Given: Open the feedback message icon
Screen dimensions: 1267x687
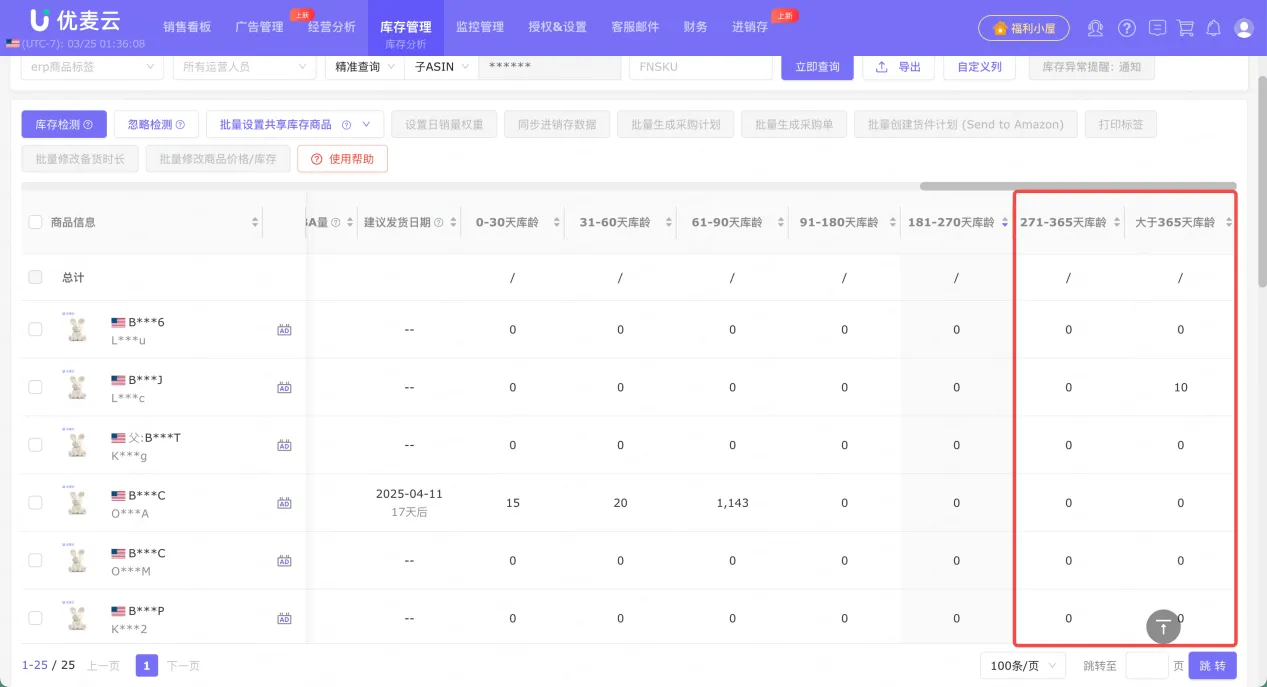Looking at the screenshot, I should tap(1157, 28).
